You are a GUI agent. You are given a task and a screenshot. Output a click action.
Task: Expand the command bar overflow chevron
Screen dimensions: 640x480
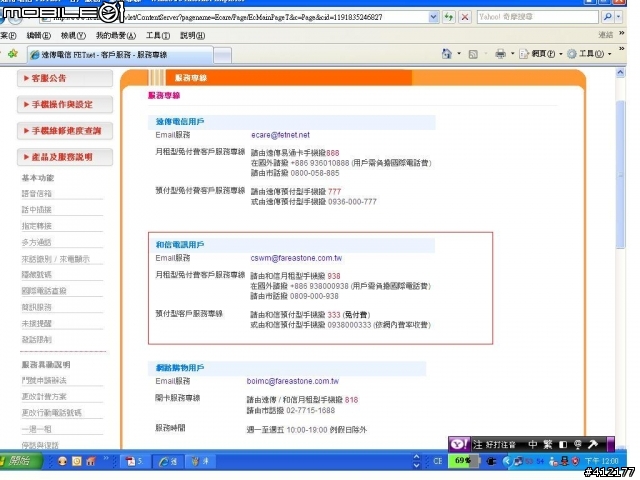tap(622, 49)
